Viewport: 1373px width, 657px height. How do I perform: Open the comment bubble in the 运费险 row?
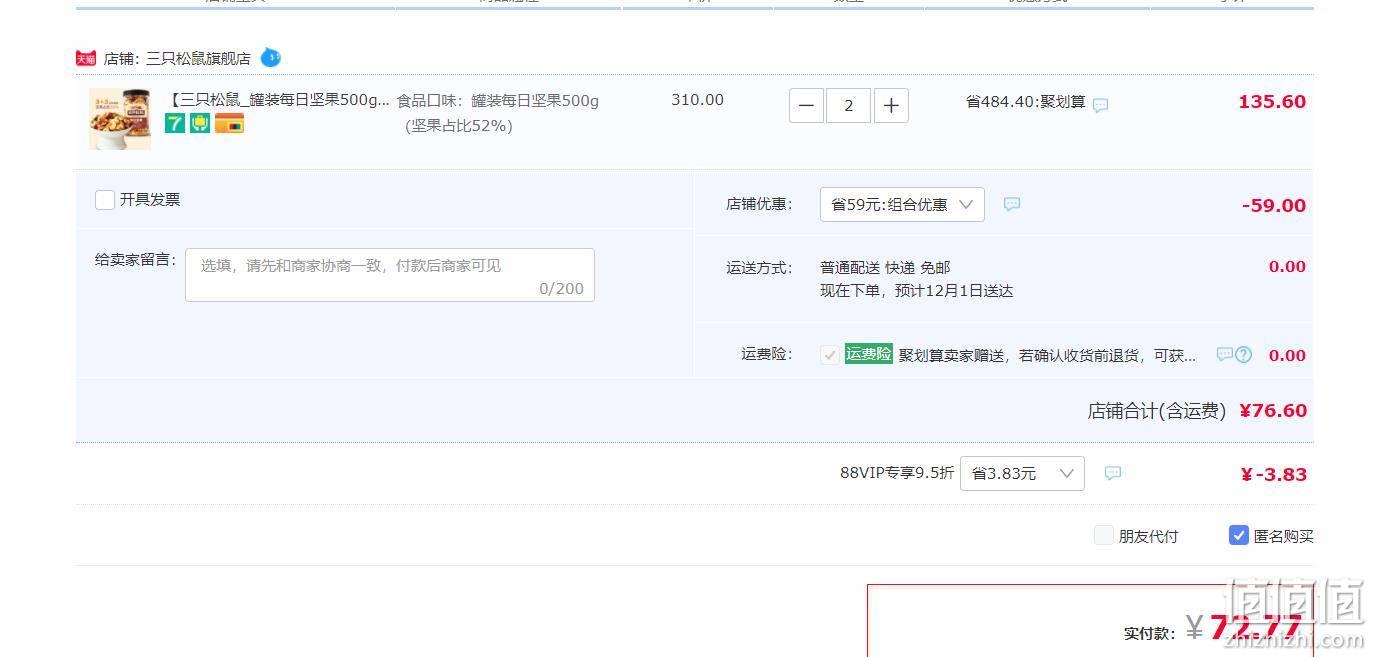coord(1224,354)
